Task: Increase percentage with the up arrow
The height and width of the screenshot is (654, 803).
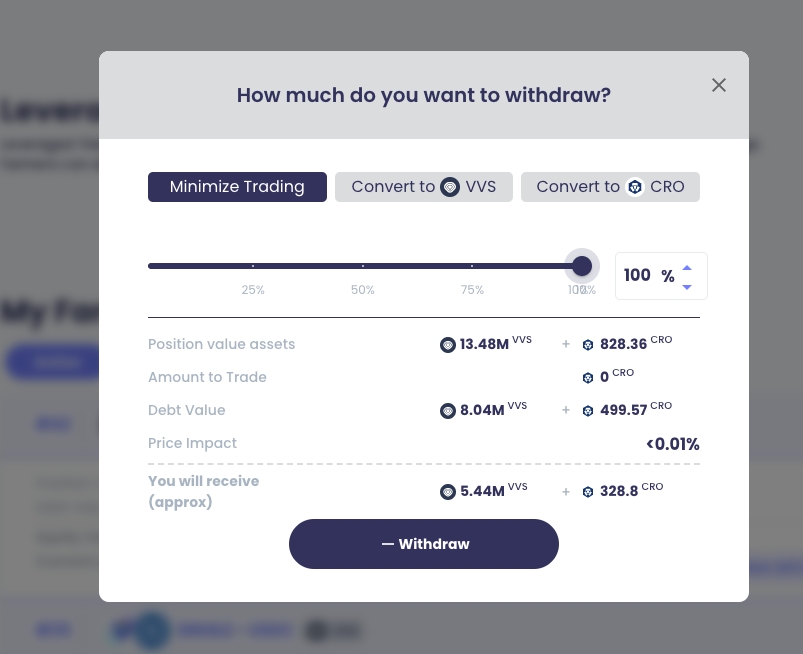Action: (687, 267)
